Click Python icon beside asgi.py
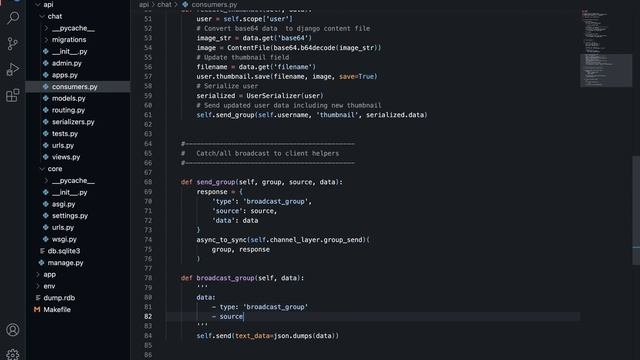Screen dimensions: 640x360 pyautogui.click(x=46, y=204)
